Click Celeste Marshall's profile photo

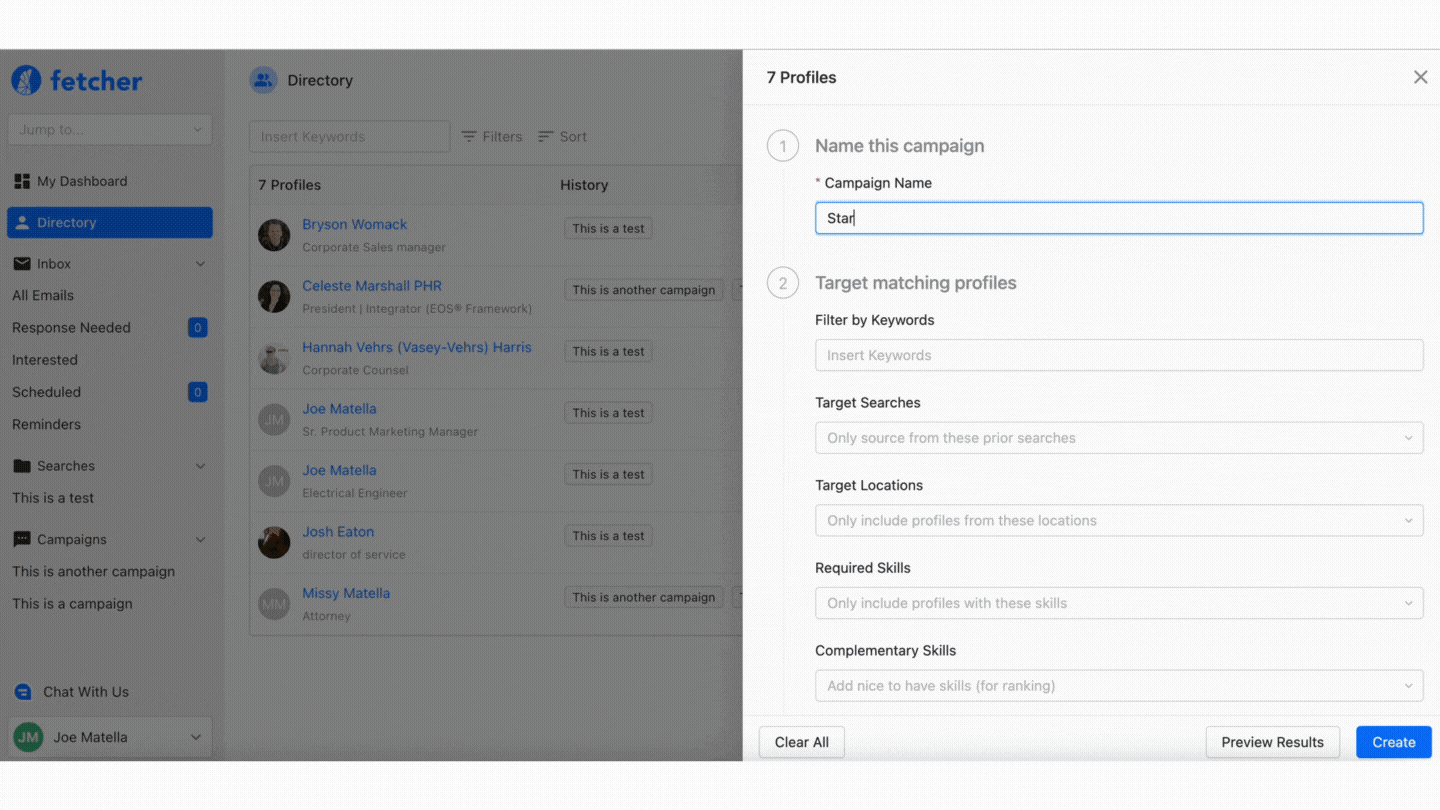[274, 296]
